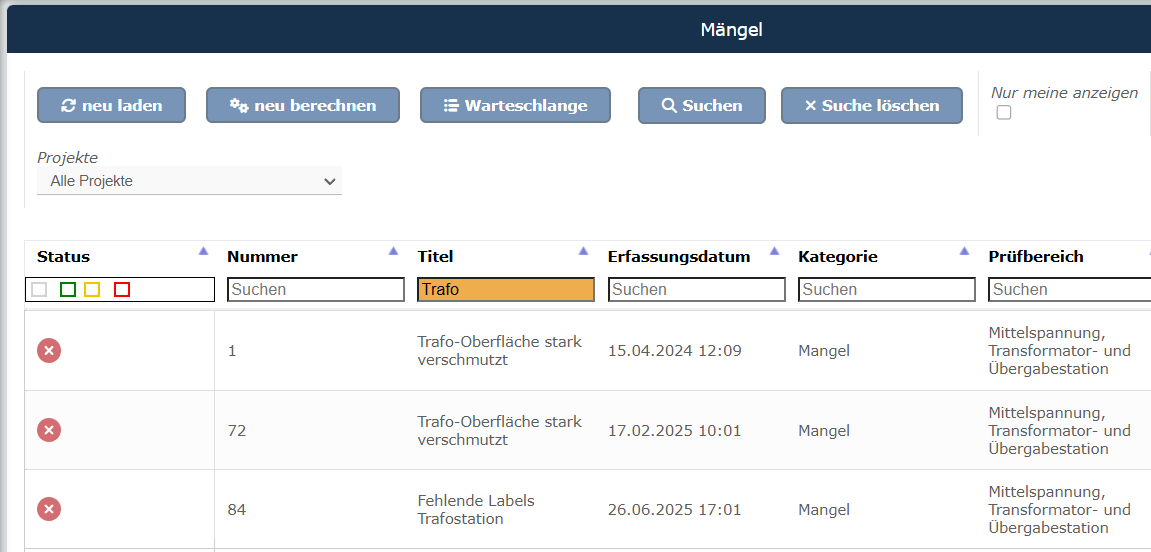Click the 'Suche löschen' button

click(x=872, y=105)
